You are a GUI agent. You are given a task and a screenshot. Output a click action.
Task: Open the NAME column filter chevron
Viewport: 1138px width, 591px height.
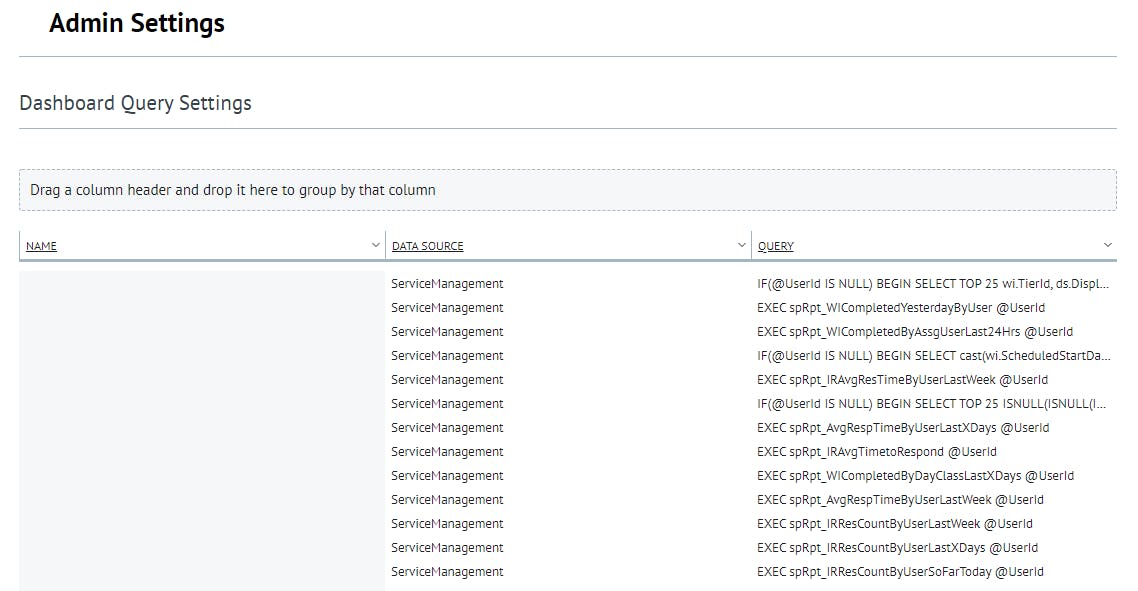(x=375, y=245)
